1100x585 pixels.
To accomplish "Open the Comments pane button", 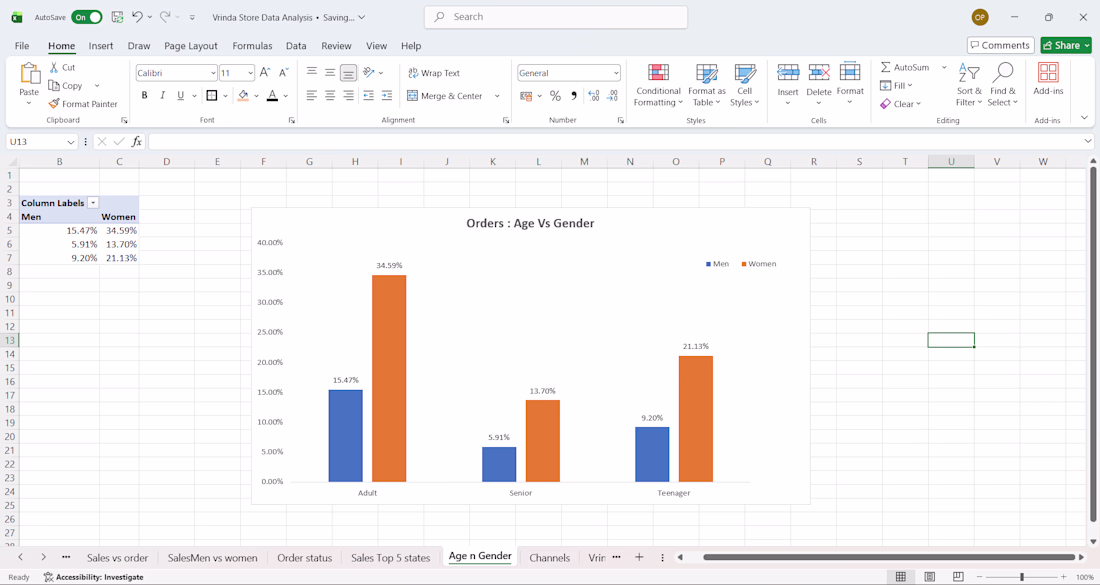I will click(1000, 45).
